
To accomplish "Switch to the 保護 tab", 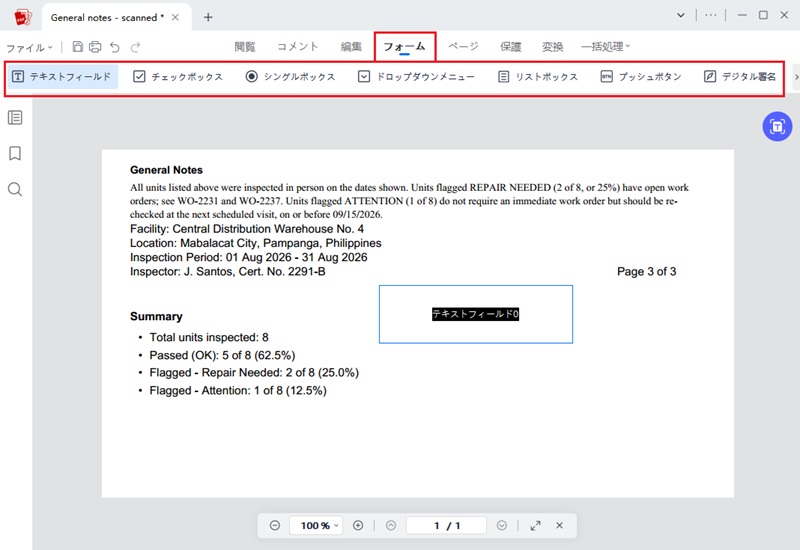I will click(511, 47).
